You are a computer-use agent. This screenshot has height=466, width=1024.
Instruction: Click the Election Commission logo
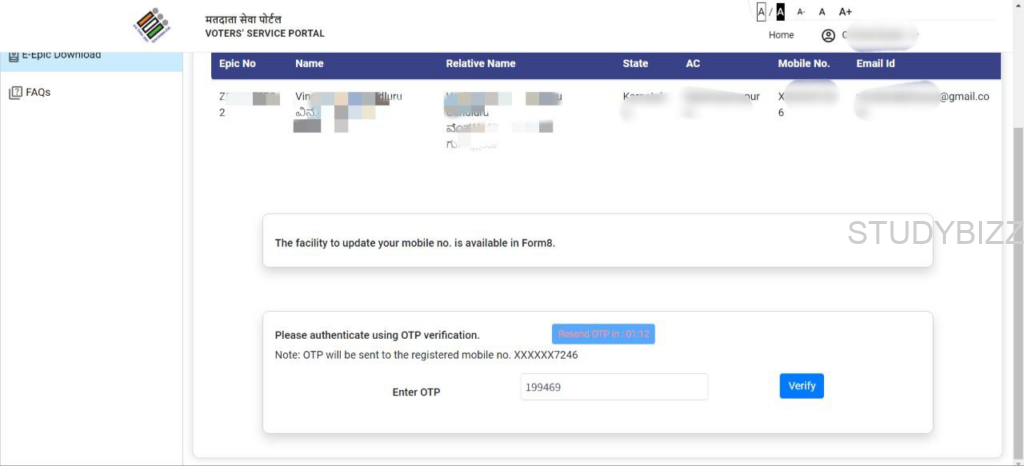[152, 25]
